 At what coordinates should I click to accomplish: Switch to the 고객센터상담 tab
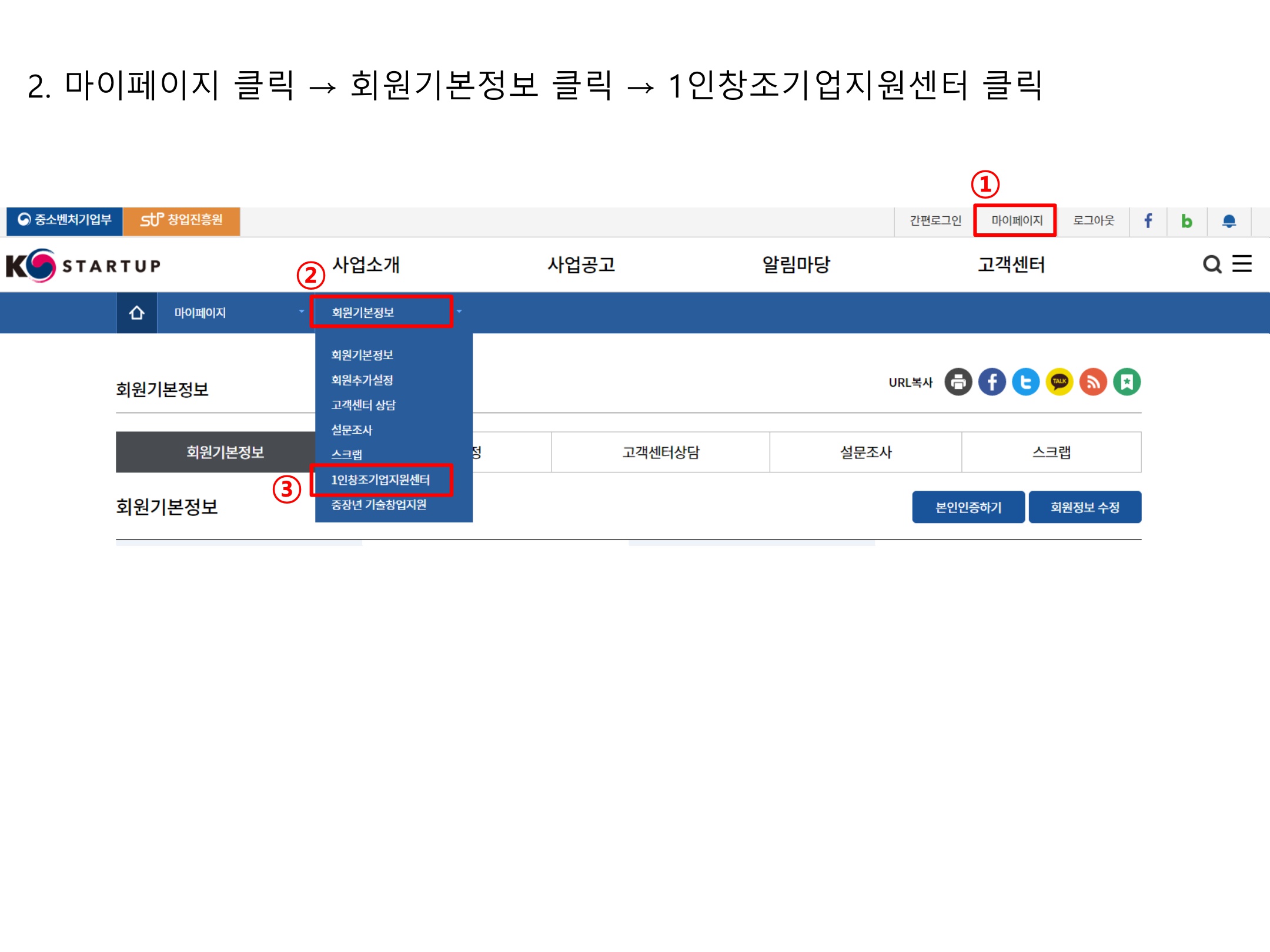click(x=660, y=452)
